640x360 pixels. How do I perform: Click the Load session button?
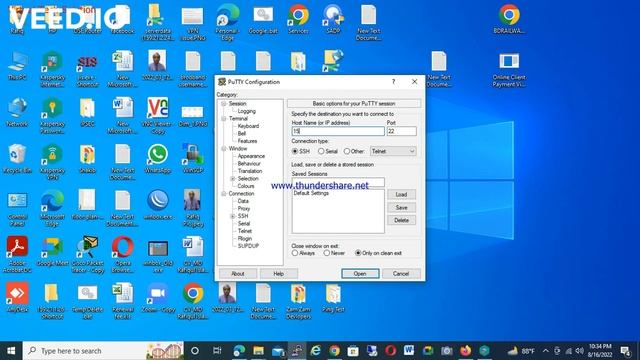tap(401, 194)
